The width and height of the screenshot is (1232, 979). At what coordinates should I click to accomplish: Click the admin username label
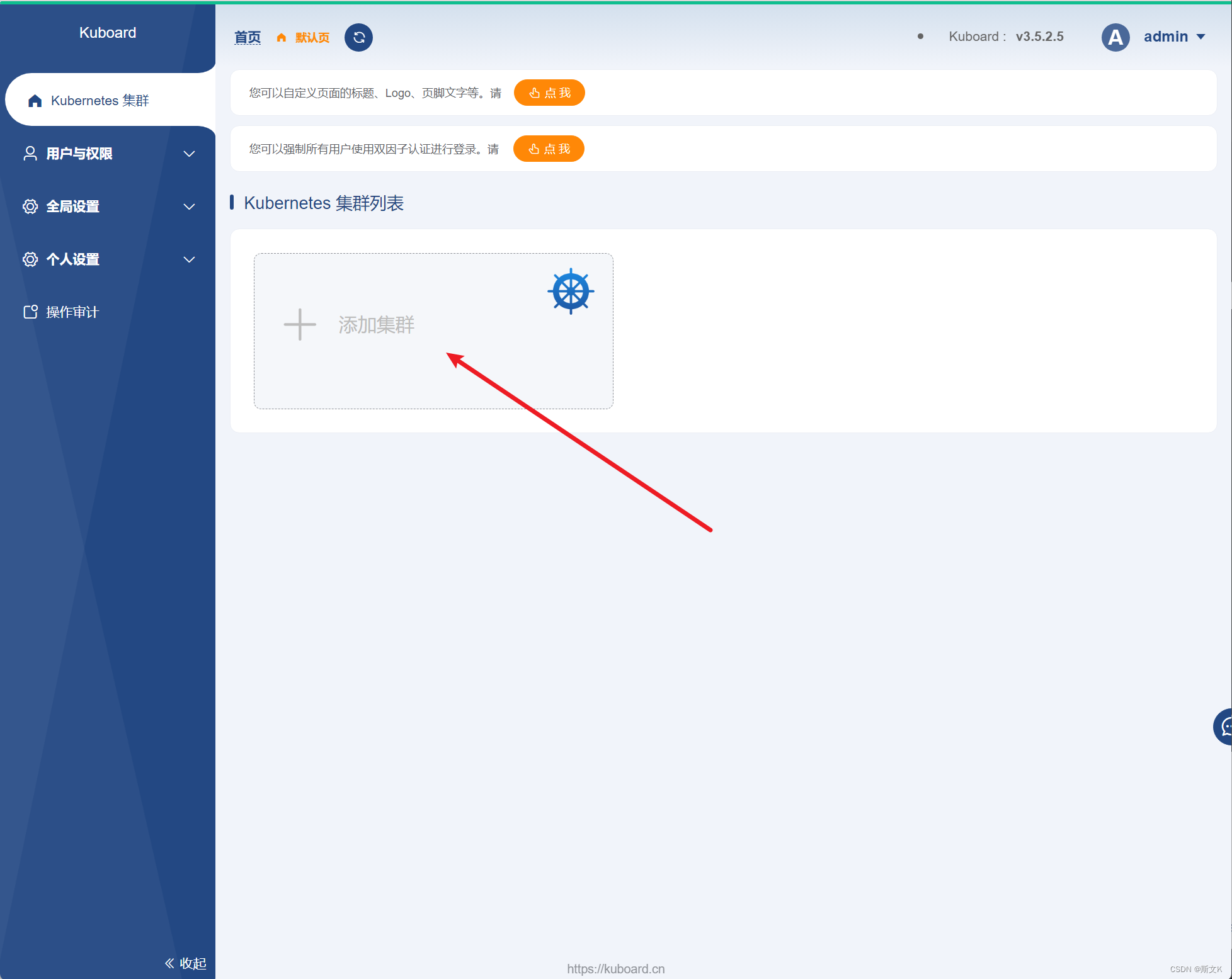(1166, 37)
